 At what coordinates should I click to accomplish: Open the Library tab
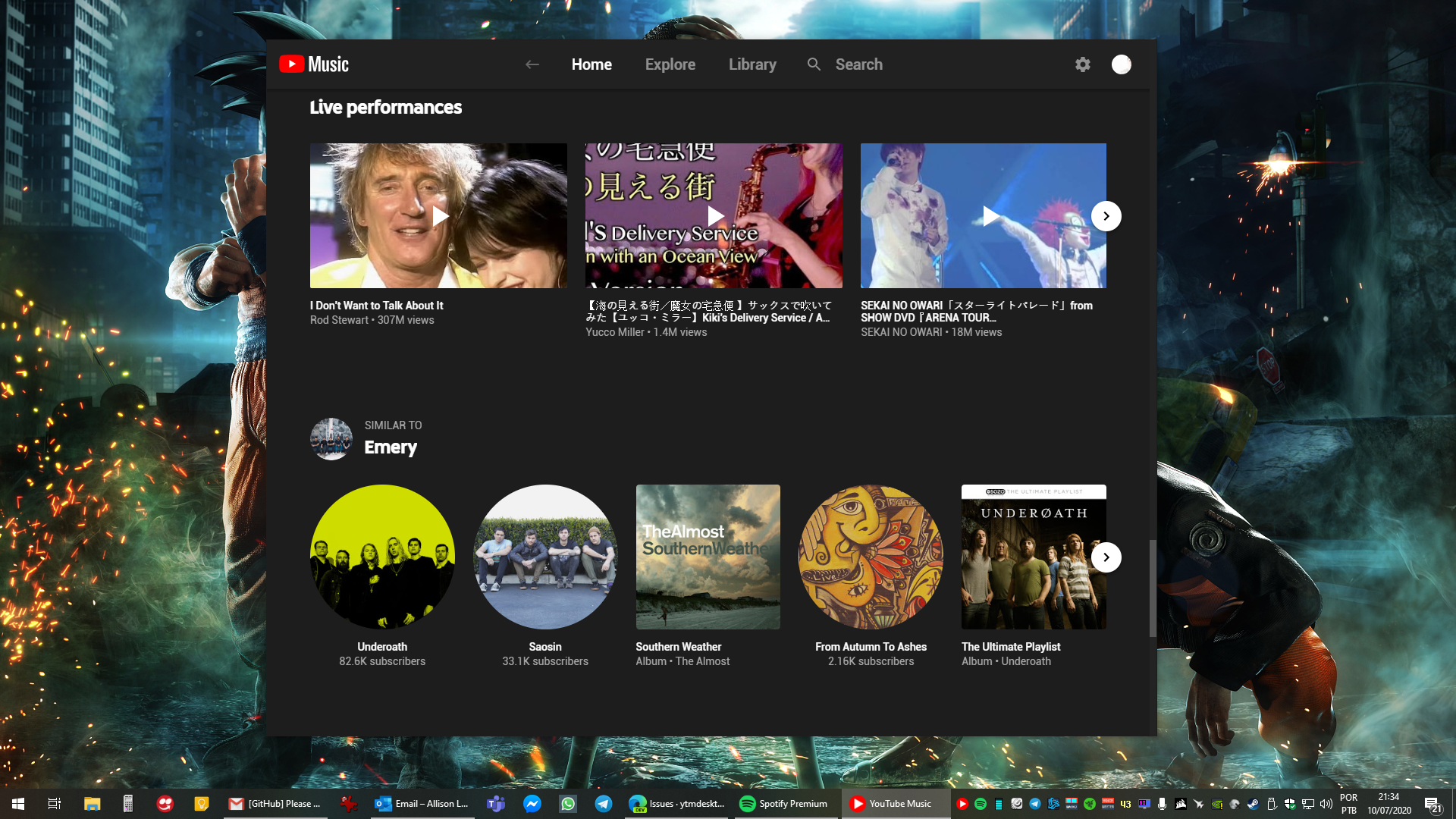[x=752, y=64]
